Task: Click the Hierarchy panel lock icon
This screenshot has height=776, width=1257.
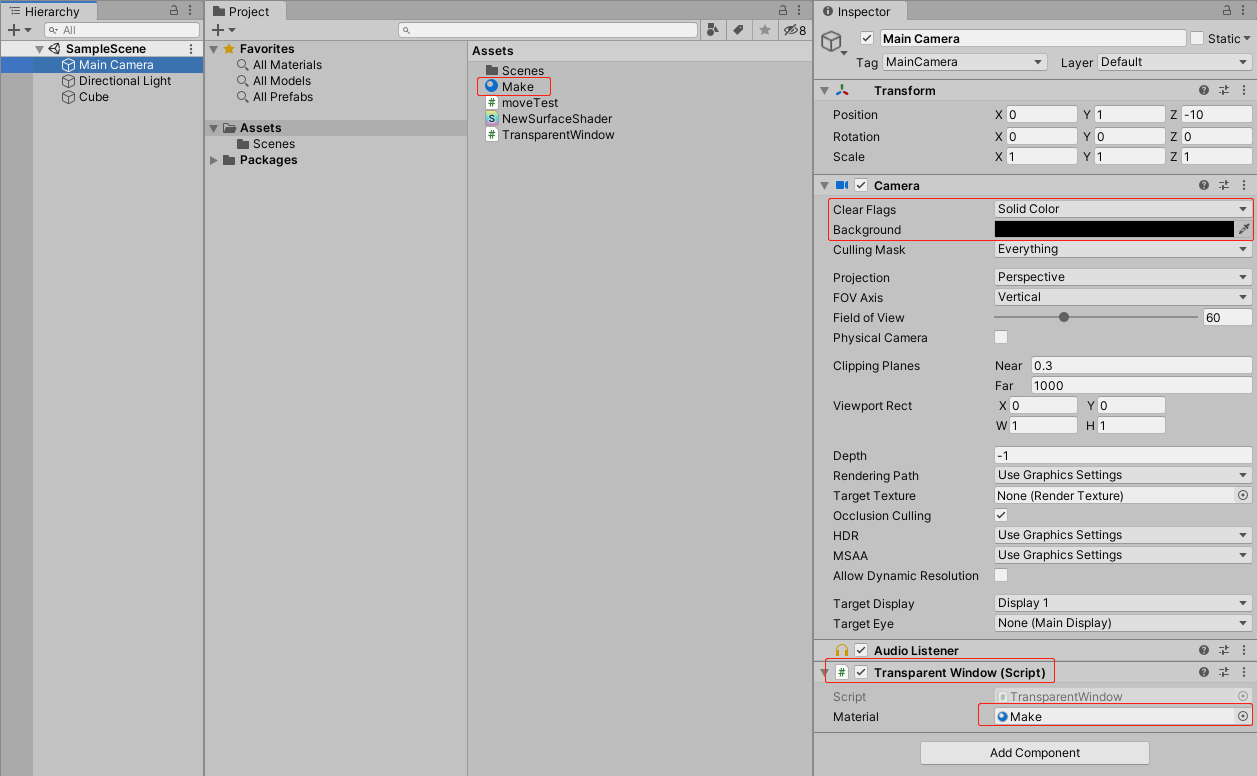Action: pyautogui.click(x=174, y=10)
